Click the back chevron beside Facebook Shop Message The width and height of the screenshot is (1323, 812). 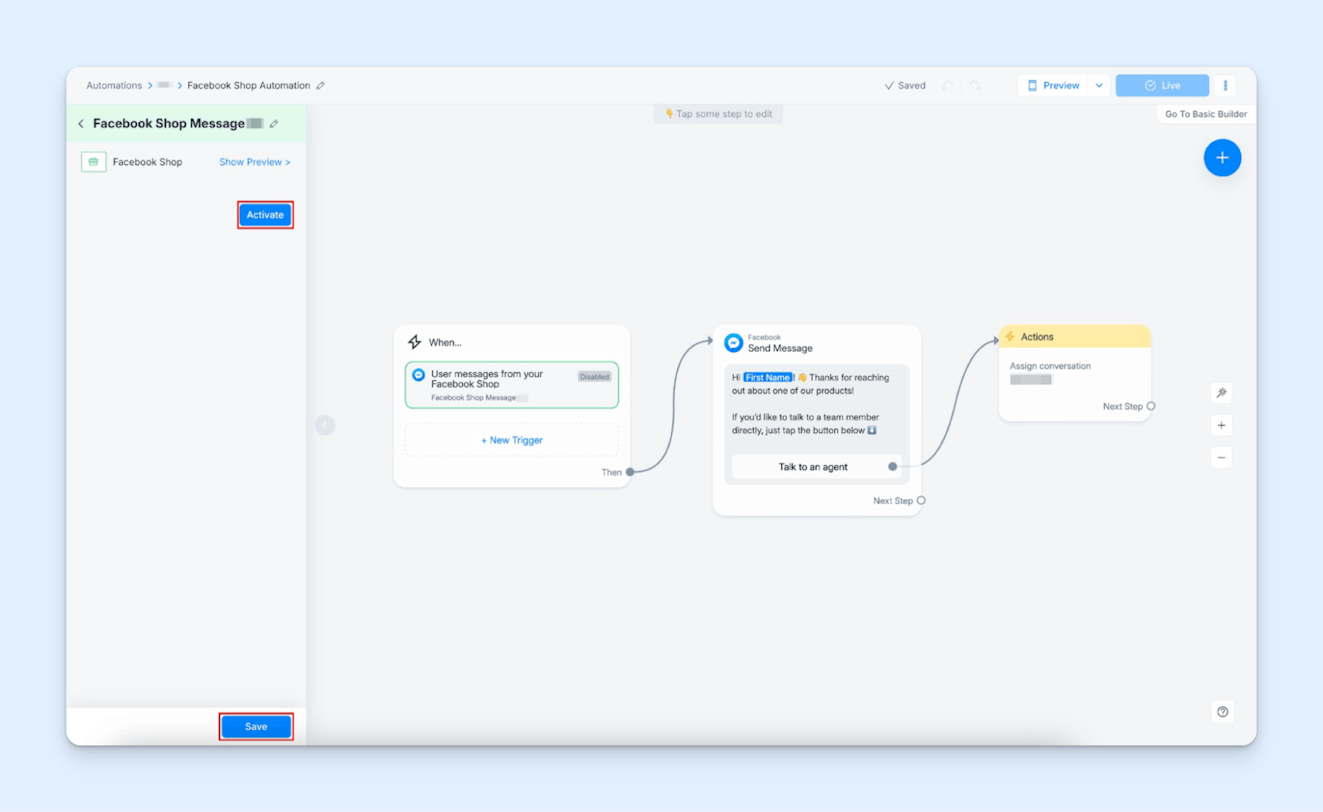80,123
